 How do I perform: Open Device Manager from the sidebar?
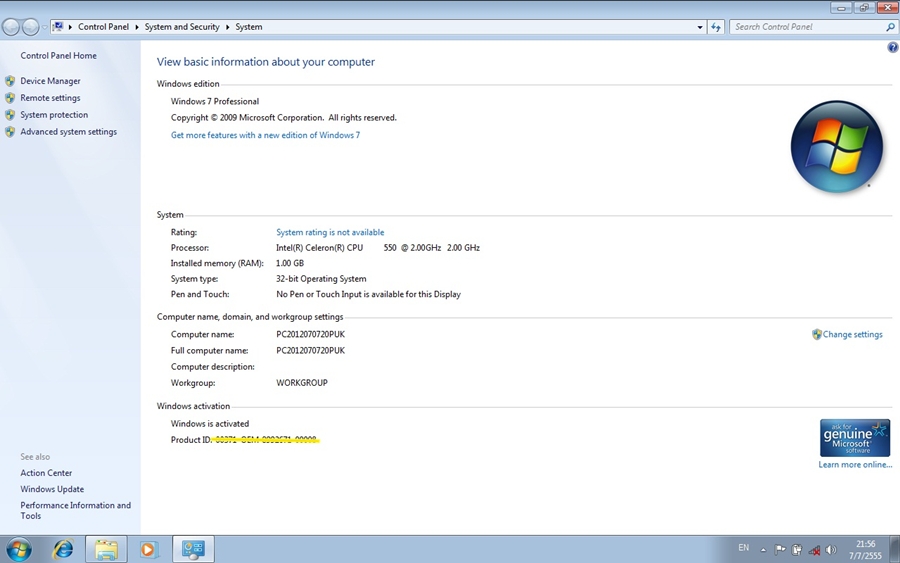point(50,81)
